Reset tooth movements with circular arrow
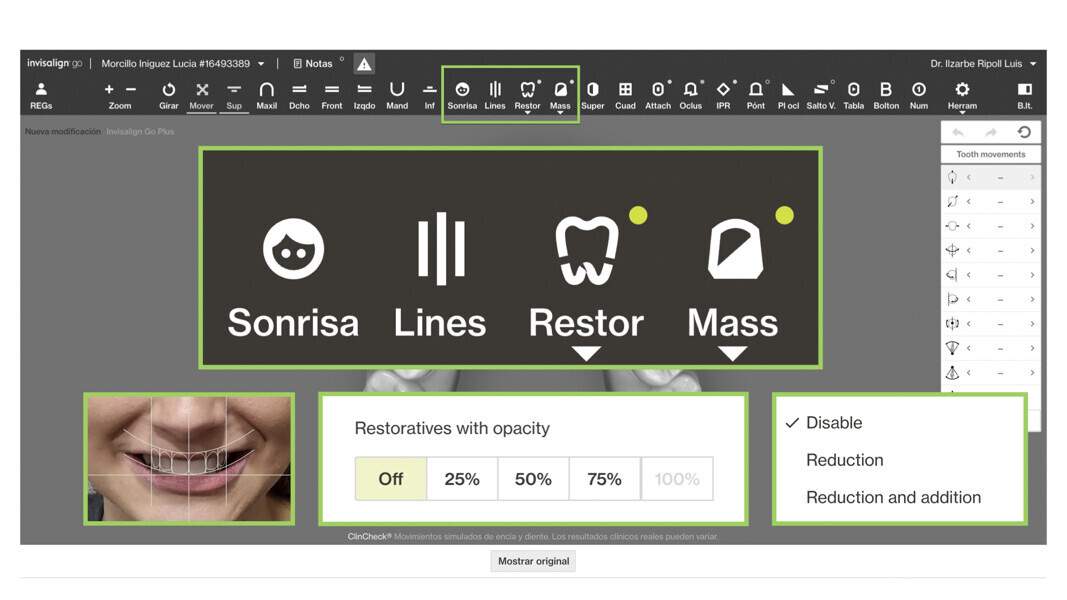Image resolution: width=1067 pixels, height=600 pixels. click(x=1024, y=132)
